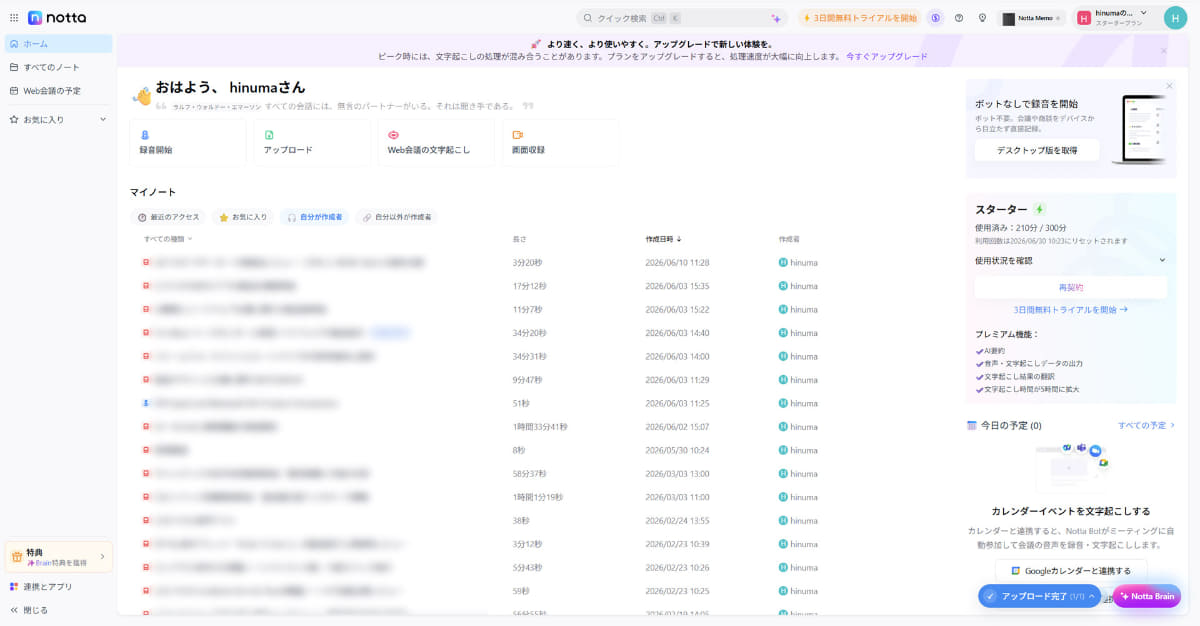Click the 長さ column header
The height and width of the screenshot is (626, 1200).
(519, 239)
